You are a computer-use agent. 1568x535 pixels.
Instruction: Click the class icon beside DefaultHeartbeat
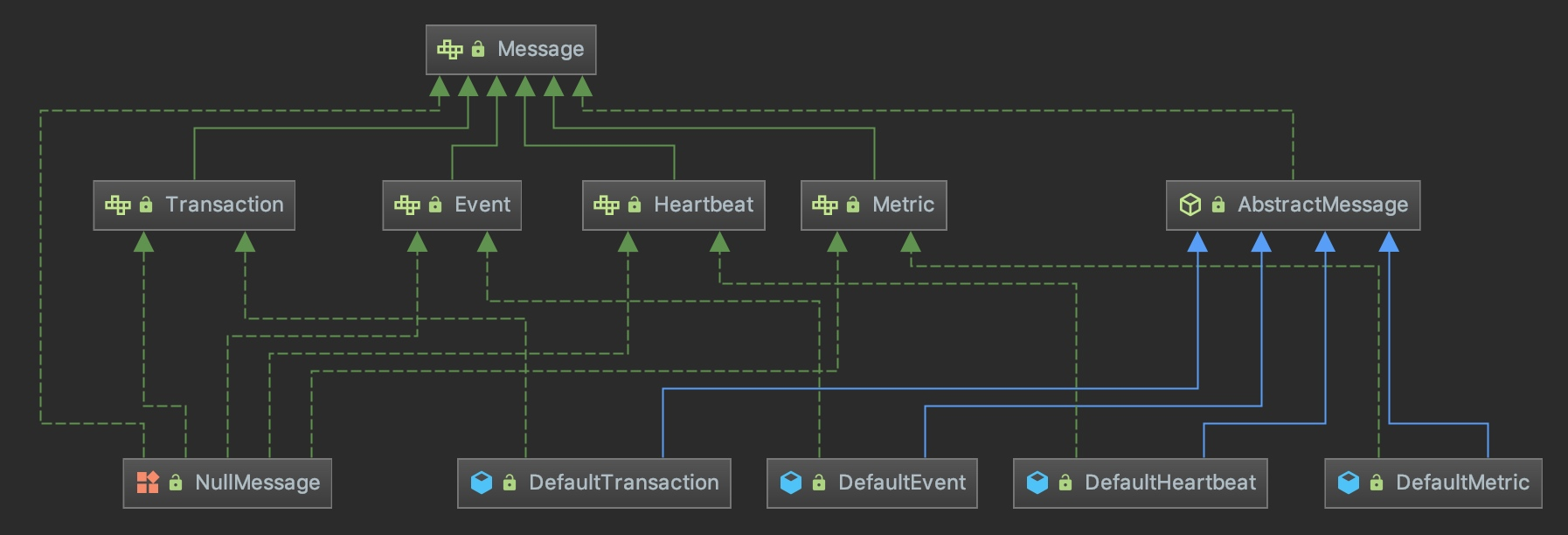pyautogui.click(x=1037, y=483)
